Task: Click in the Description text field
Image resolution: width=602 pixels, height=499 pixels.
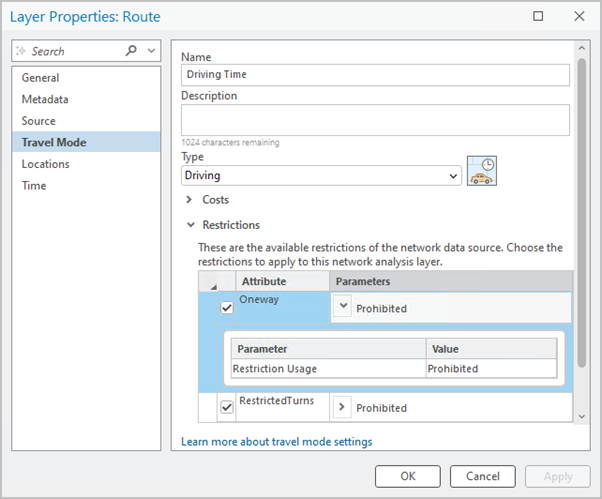Action: [375, 120]
